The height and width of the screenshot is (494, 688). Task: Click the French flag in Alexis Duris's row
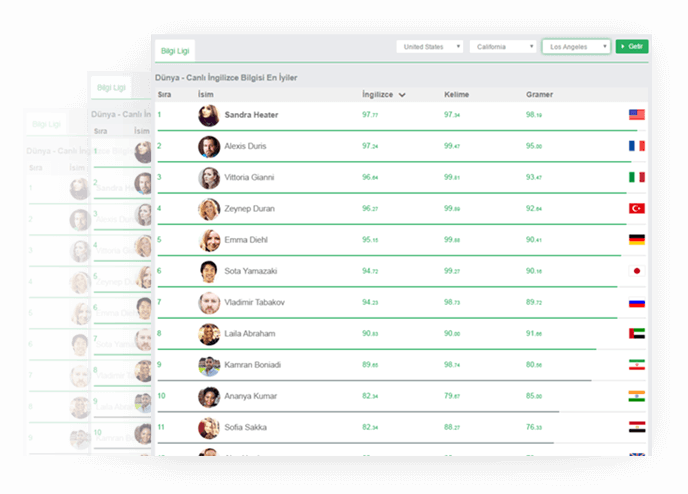pos(637,146)
